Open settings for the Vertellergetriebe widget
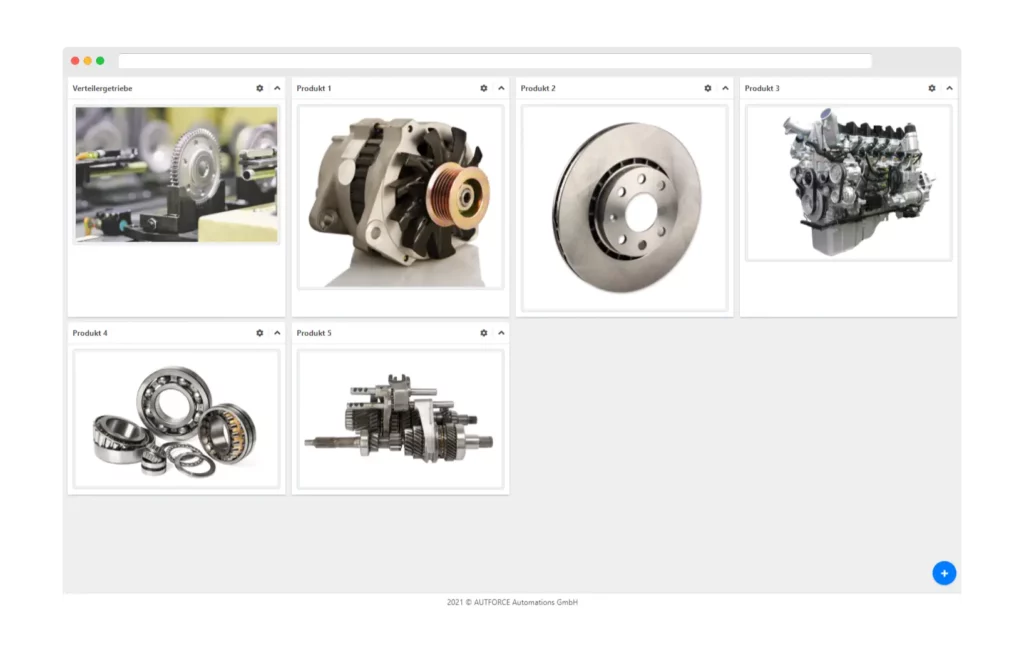 point(261,88)
